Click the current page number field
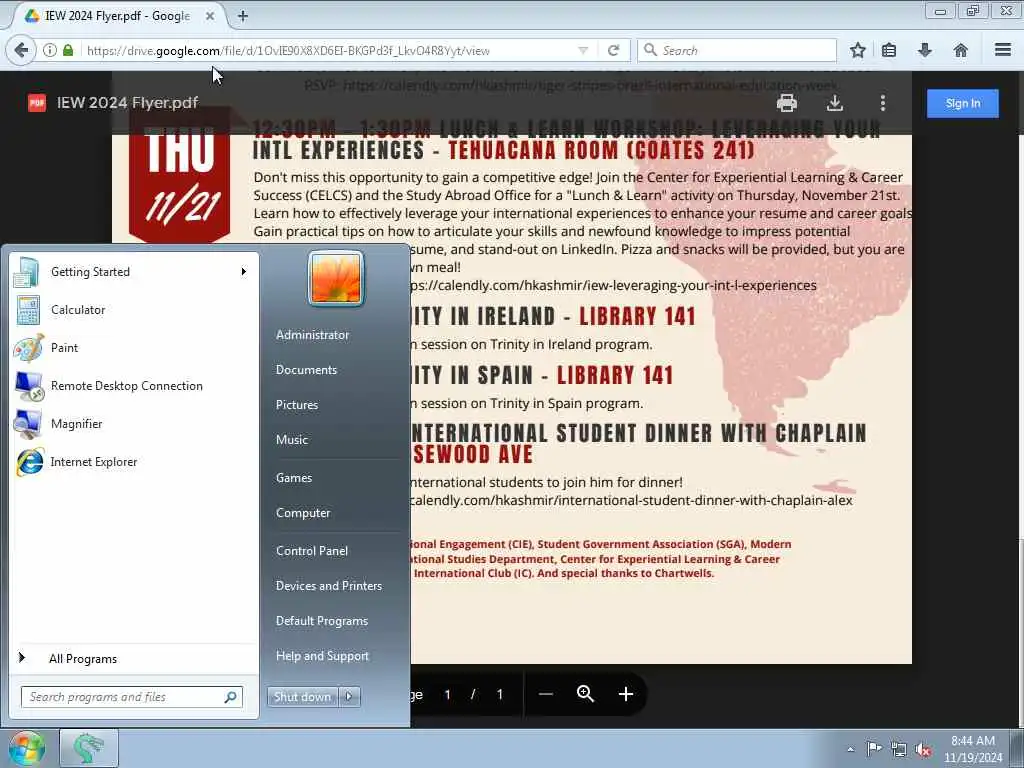Viewport: 1024px width, 768px height. coord(447,694)
